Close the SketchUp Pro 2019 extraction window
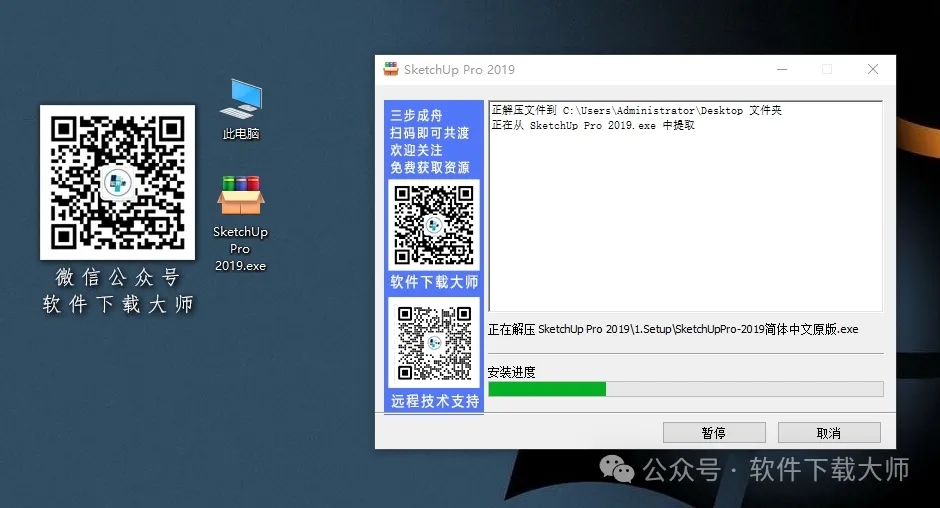 pos(873,70)
